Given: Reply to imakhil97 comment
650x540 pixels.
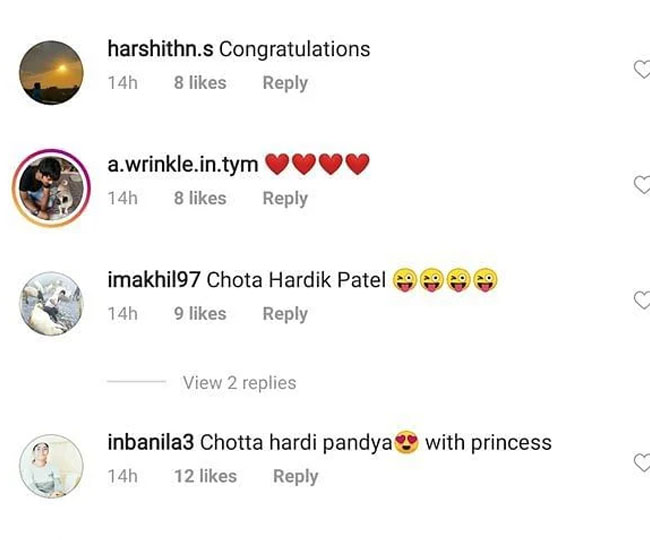Looking at the screenshot, I should (285, 314).
